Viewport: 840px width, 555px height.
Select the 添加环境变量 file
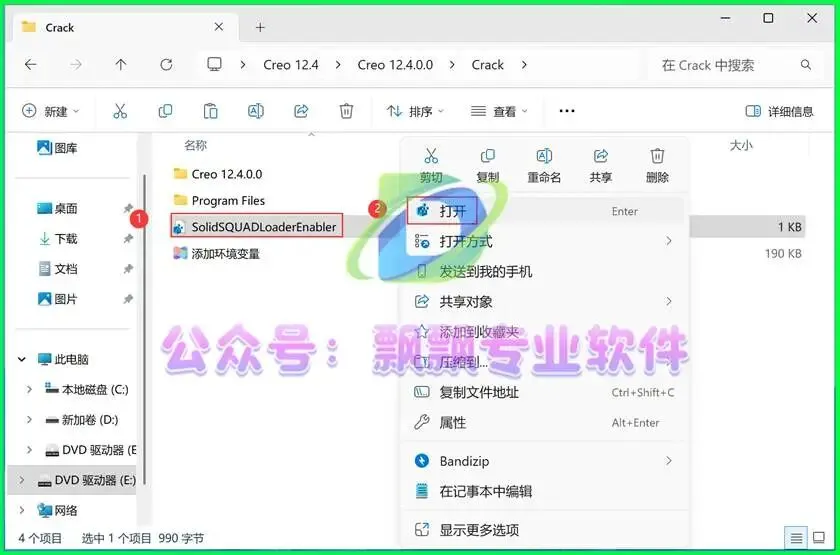(216, 253)
